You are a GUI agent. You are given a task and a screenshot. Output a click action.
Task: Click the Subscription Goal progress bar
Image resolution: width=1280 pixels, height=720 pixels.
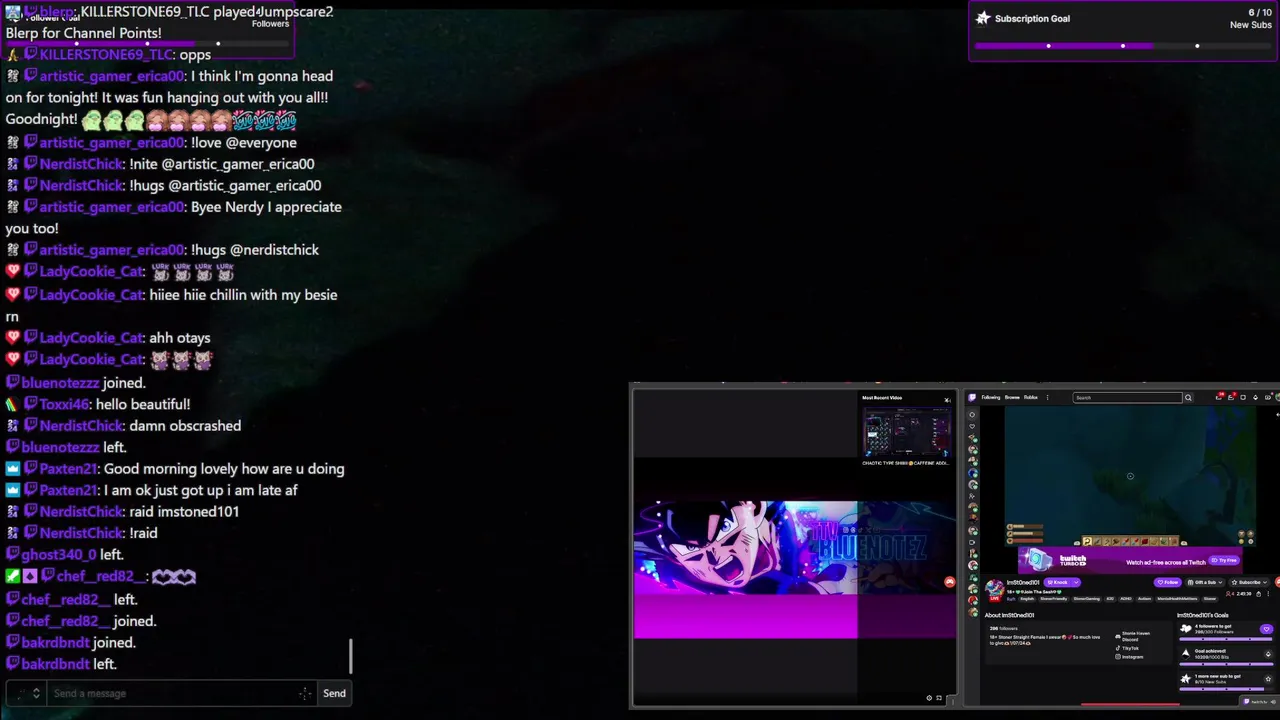pyautogui.click(x=1122, y=46)
